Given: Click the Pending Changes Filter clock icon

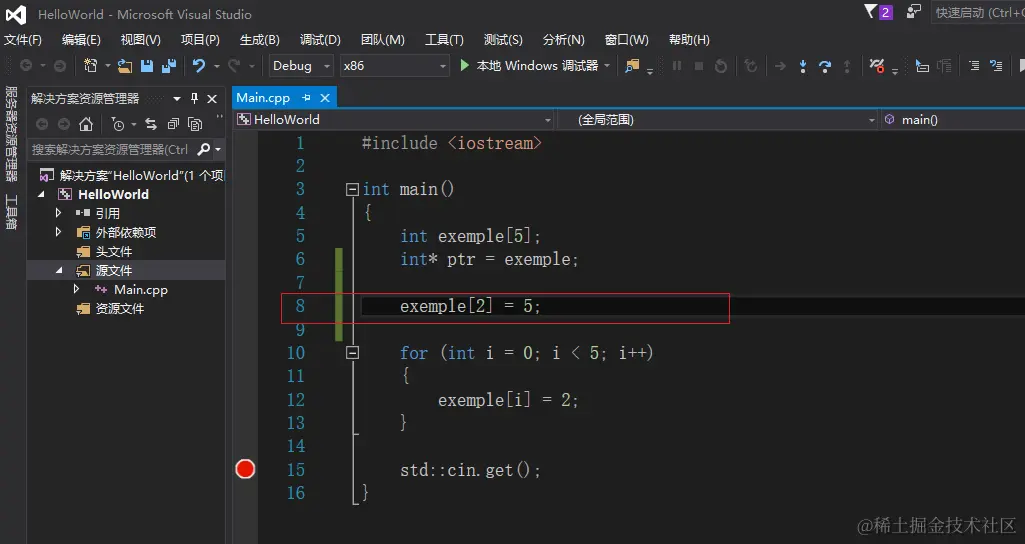Looking at the screenshot, I should click(118, 124).
